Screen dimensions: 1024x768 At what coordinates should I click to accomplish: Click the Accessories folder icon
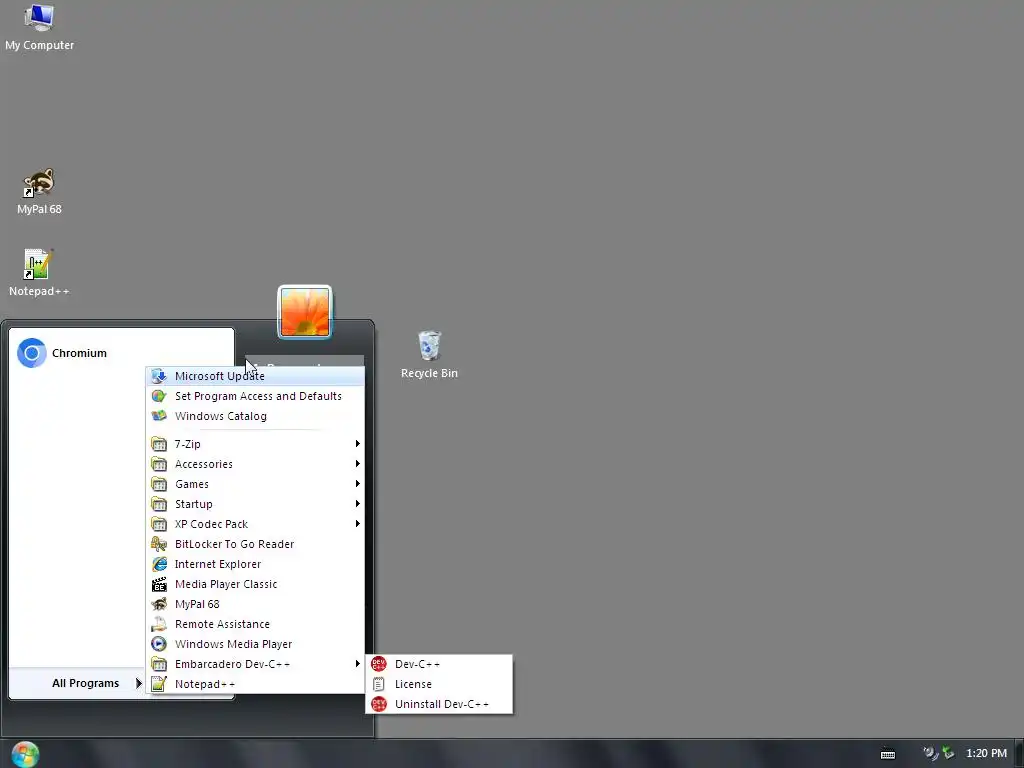[x=159, y=464]
